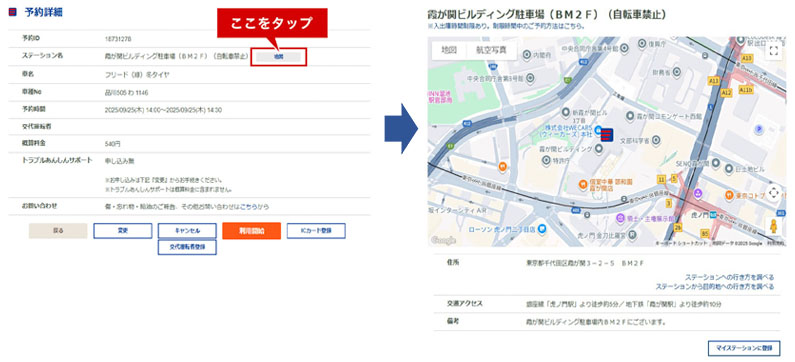Viewport: 795px width, 362px height.
Task: Click the 文部科学省 map pin
Action: pyautogui.click(x=656, y=139)
